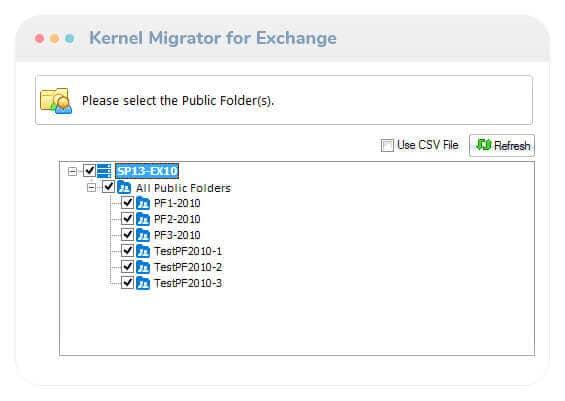Uncheck the All Public Folders checkbox

point(108,187)
